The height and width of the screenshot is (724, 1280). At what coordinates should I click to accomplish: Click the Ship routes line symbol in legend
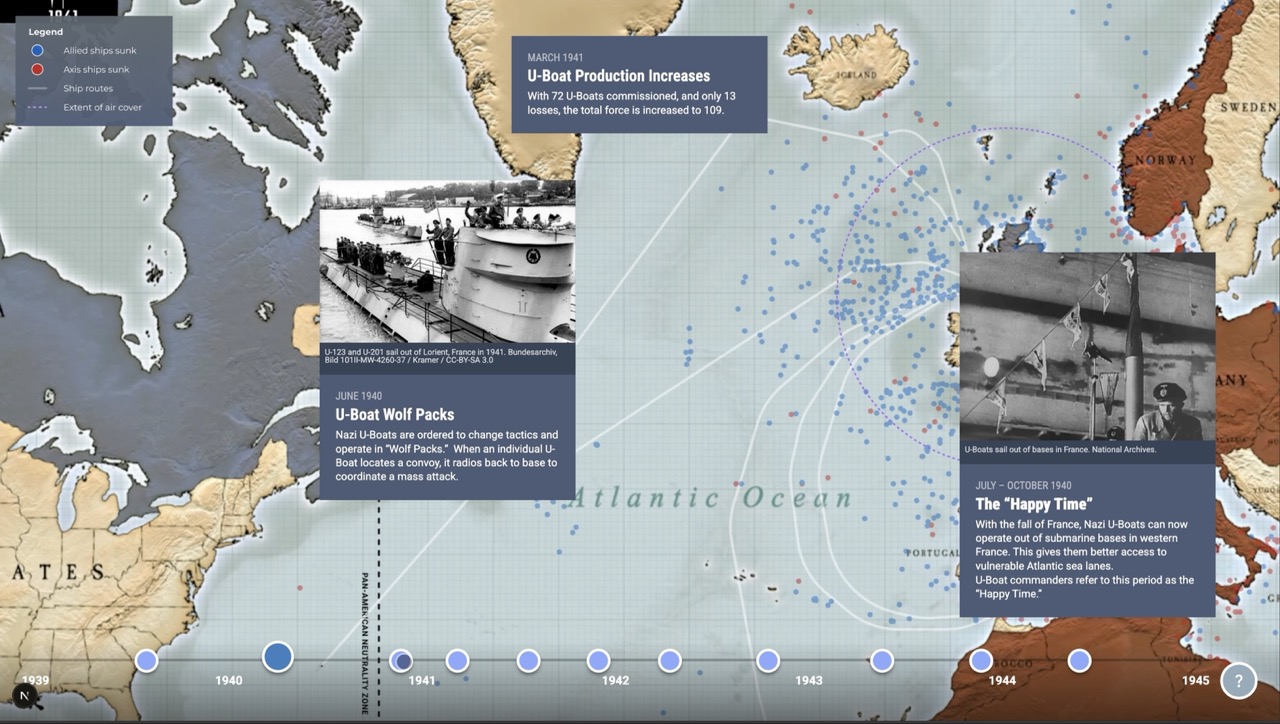pos(37,88)
